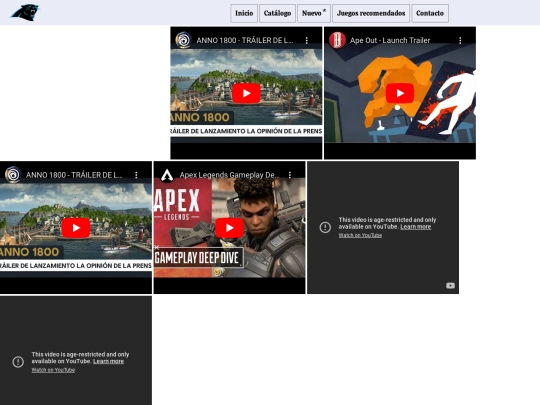Click warning icon on age-restricted video under Anno 1800
The width and height of the screenshot is (540, 405).
(x=18, y=362)
